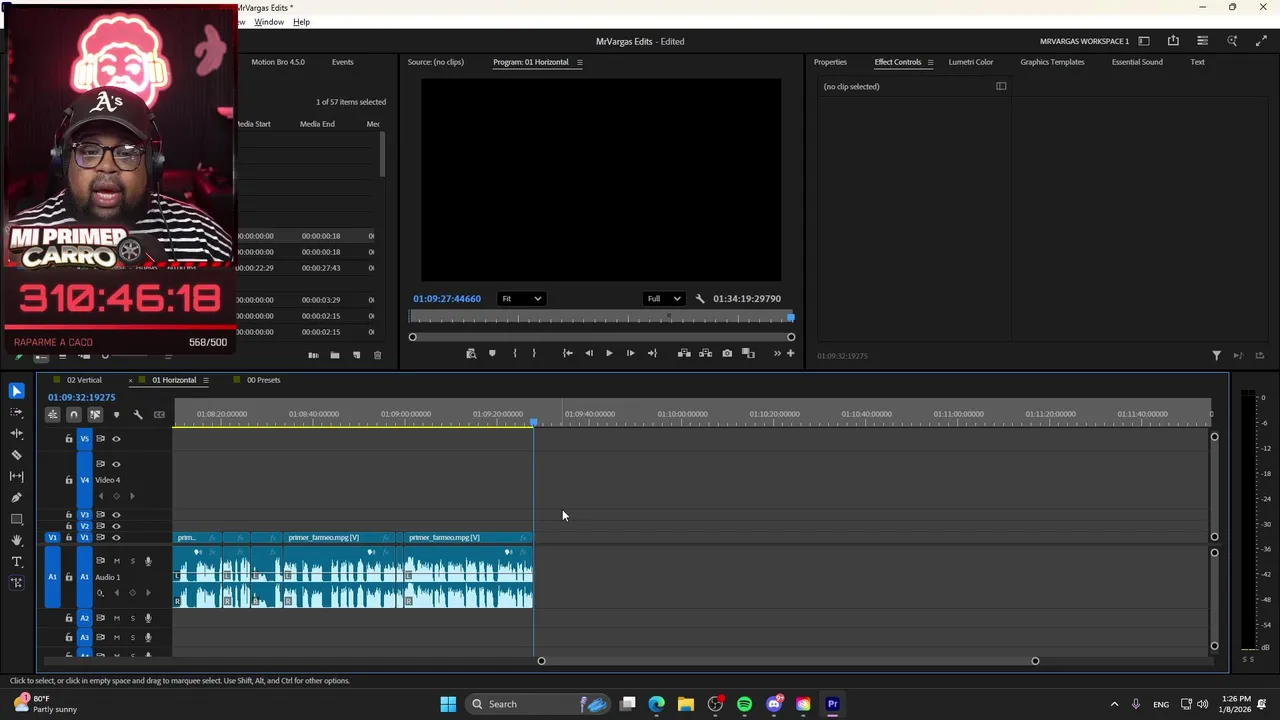
Task: Open the Button Editor plus icon
Action: [790, 353]
